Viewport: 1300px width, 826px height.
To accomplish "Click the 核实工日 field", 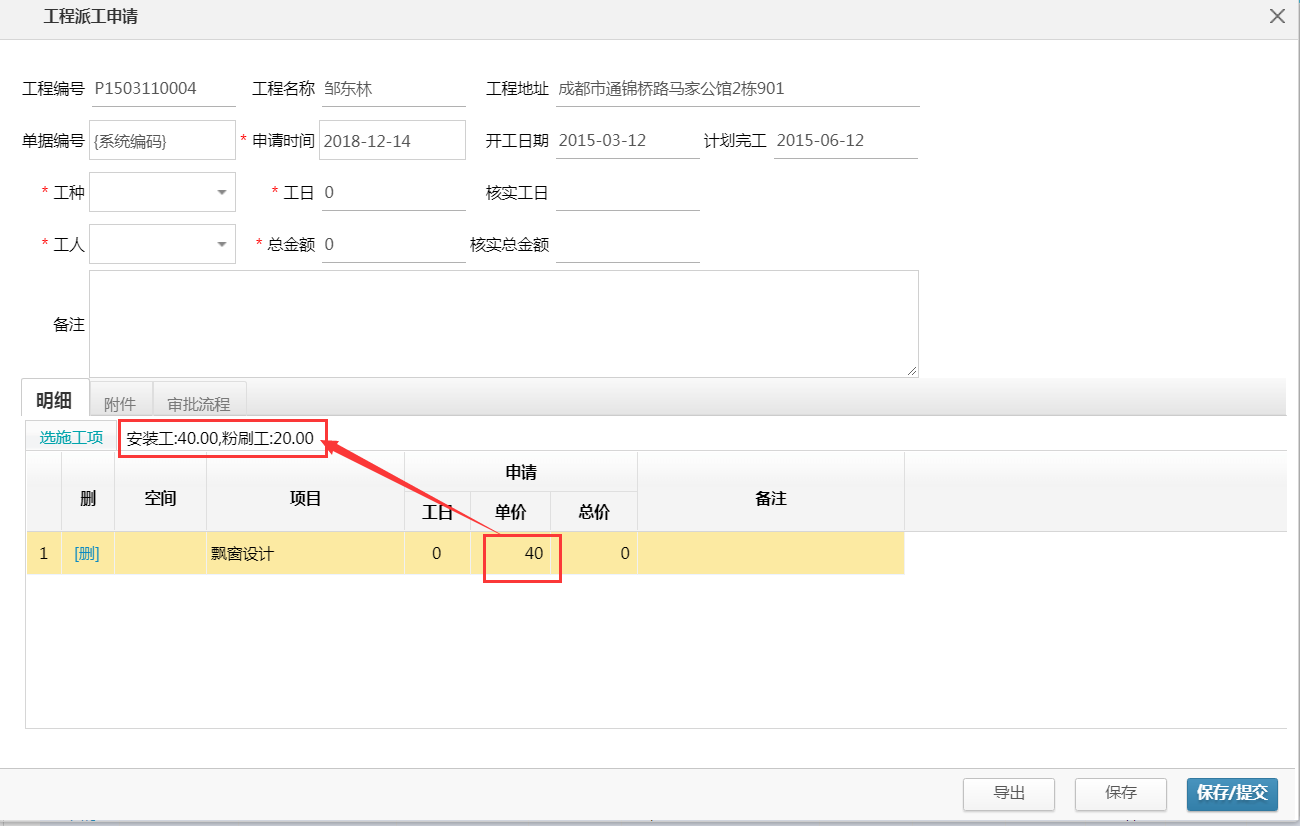I will click(627, 193).
